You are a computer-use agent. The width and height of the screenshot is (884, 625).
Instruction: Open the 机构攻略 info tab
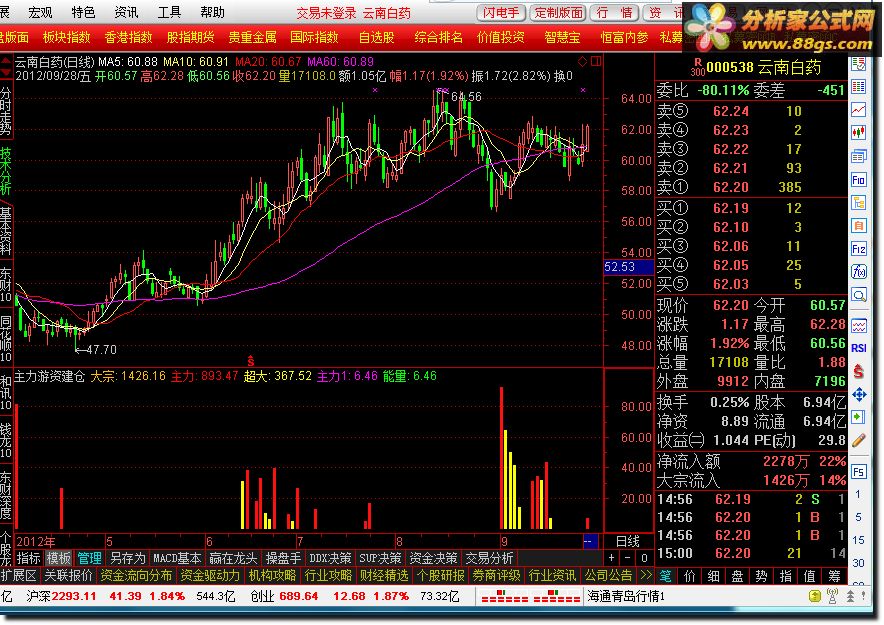[272, 575]
